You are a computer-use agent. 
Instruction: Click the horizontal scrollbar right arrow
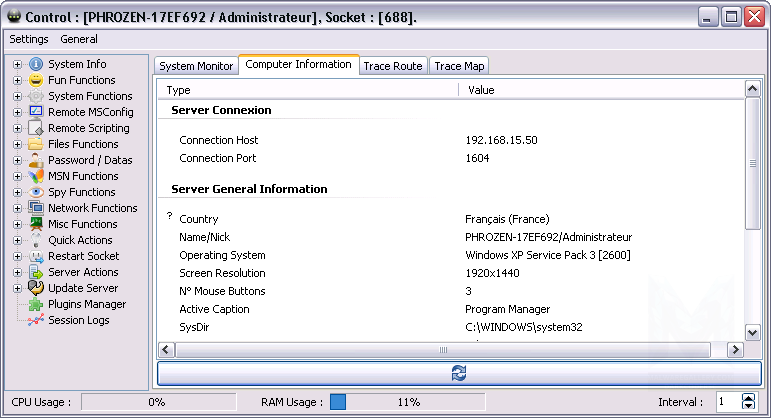[x=735, y=349]
